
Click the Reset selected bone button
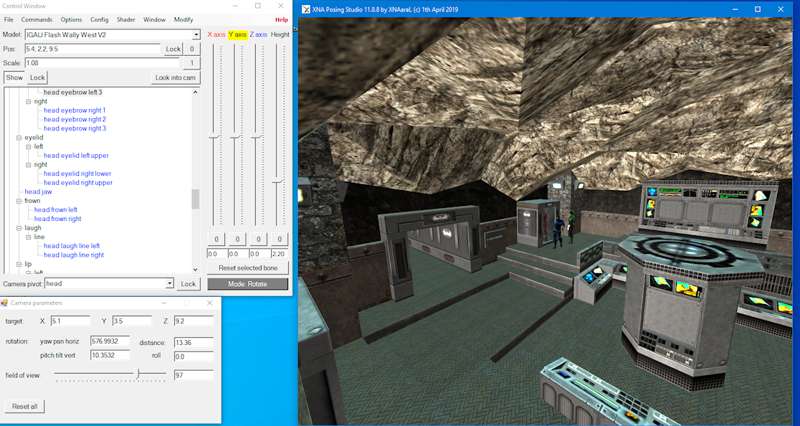click(247, 268)
